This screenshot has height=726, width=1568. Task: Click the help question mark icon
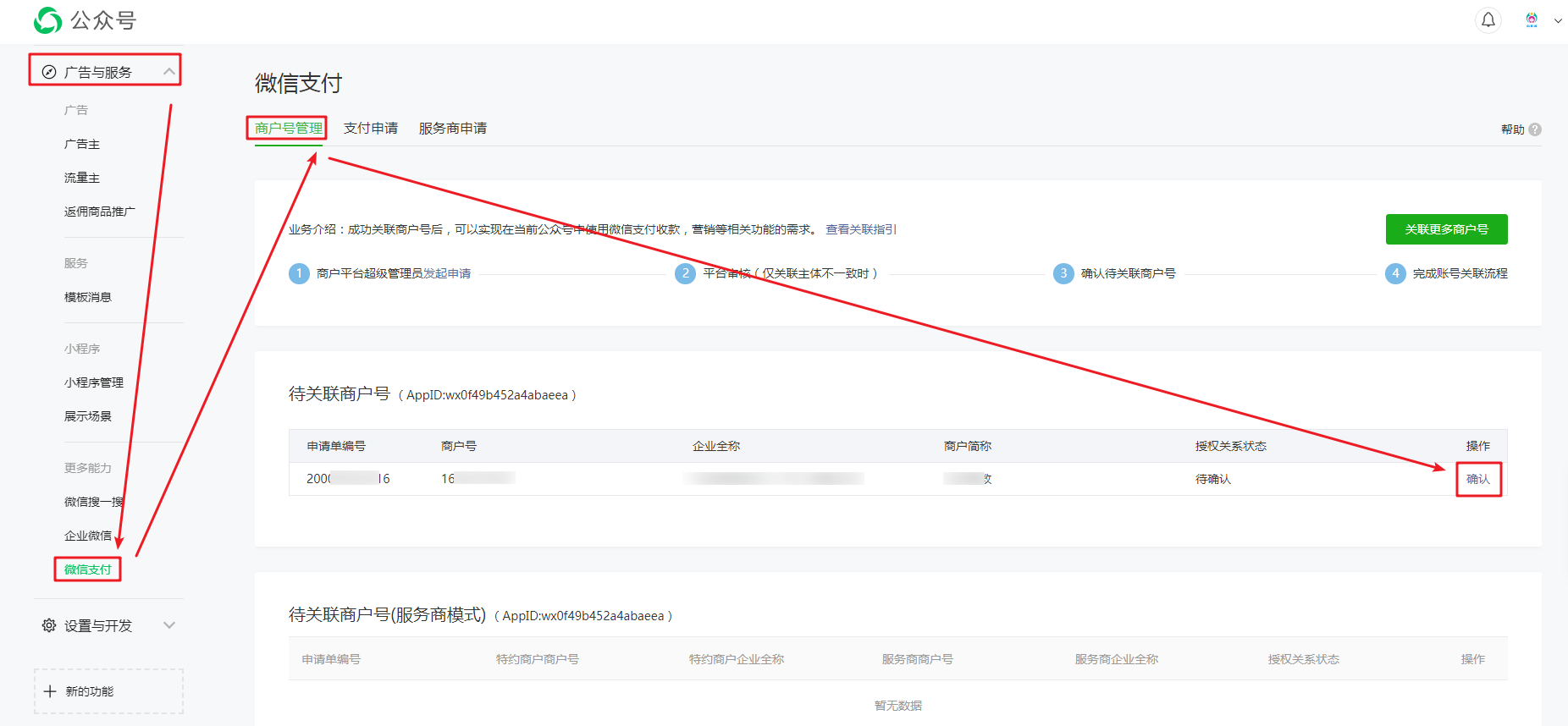coord(1535,129)
